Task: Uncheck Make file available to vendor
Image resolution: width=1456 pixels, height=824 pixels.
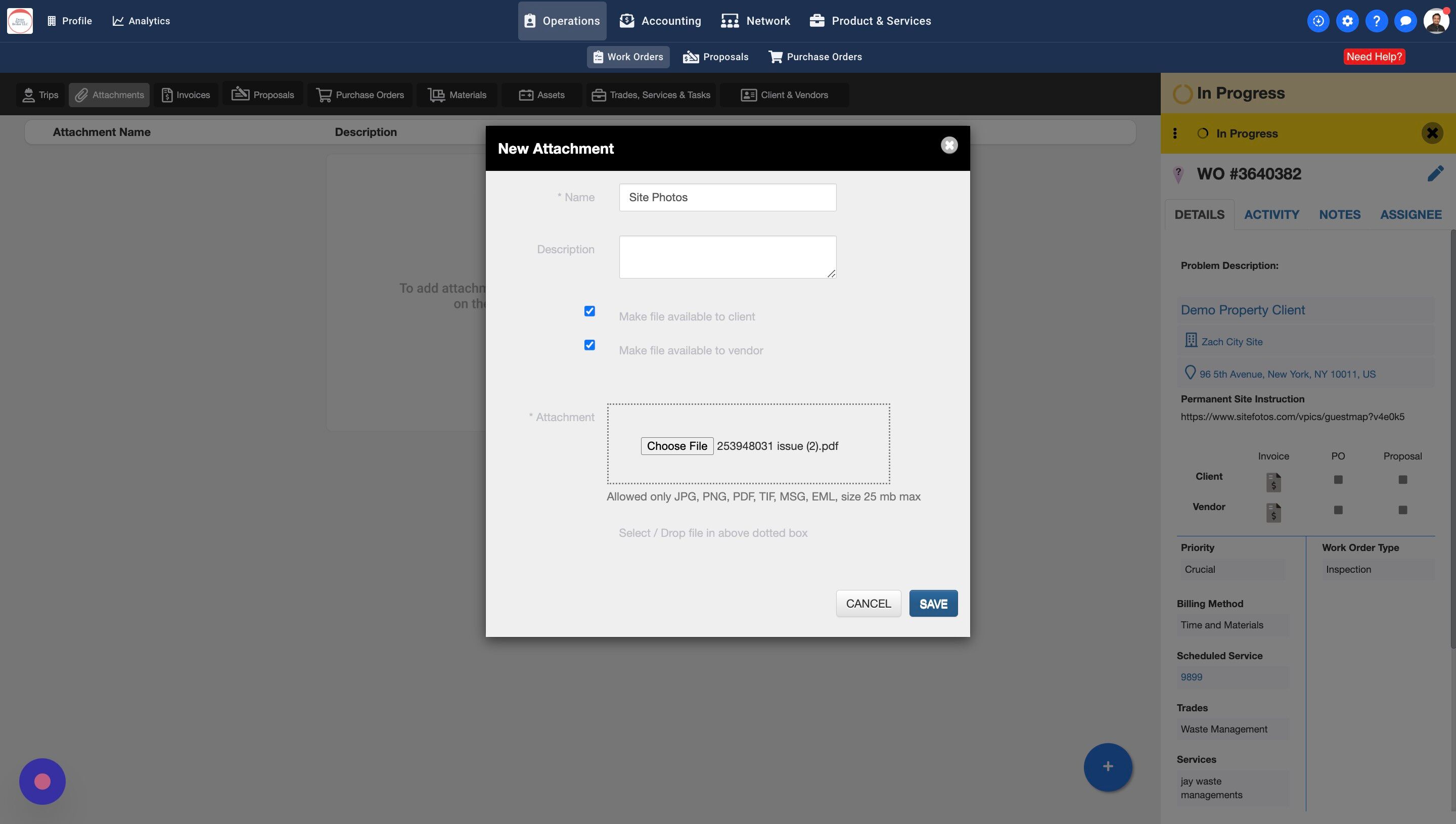Action: coord(589,345)
